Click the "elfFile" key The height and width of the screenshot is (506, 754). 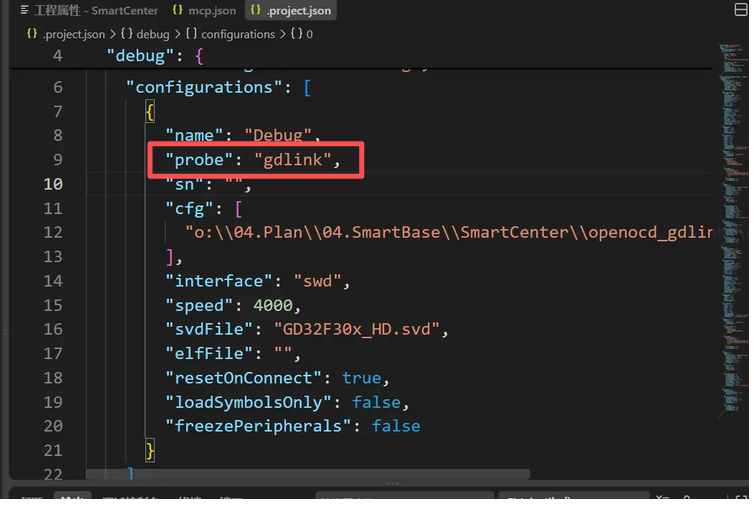(x=210, y=355)
